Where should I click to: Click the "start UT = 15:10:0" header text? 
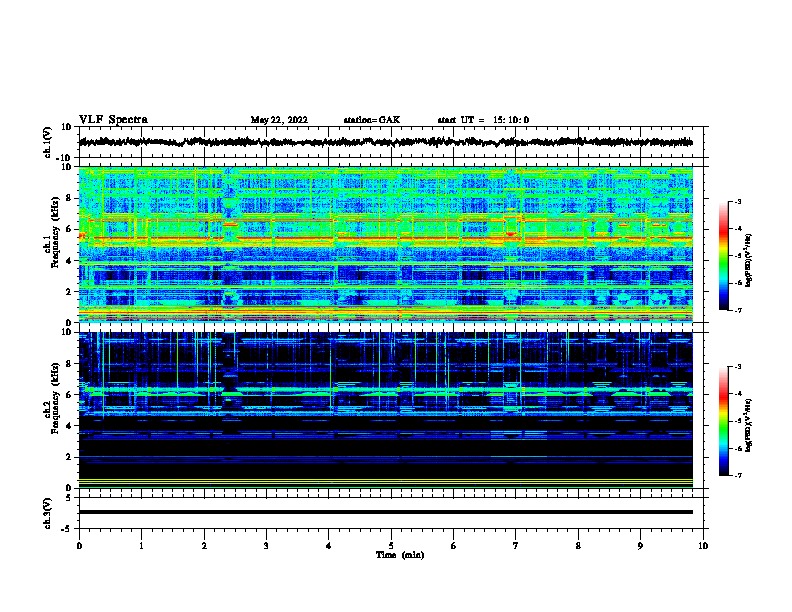(483, 120)
